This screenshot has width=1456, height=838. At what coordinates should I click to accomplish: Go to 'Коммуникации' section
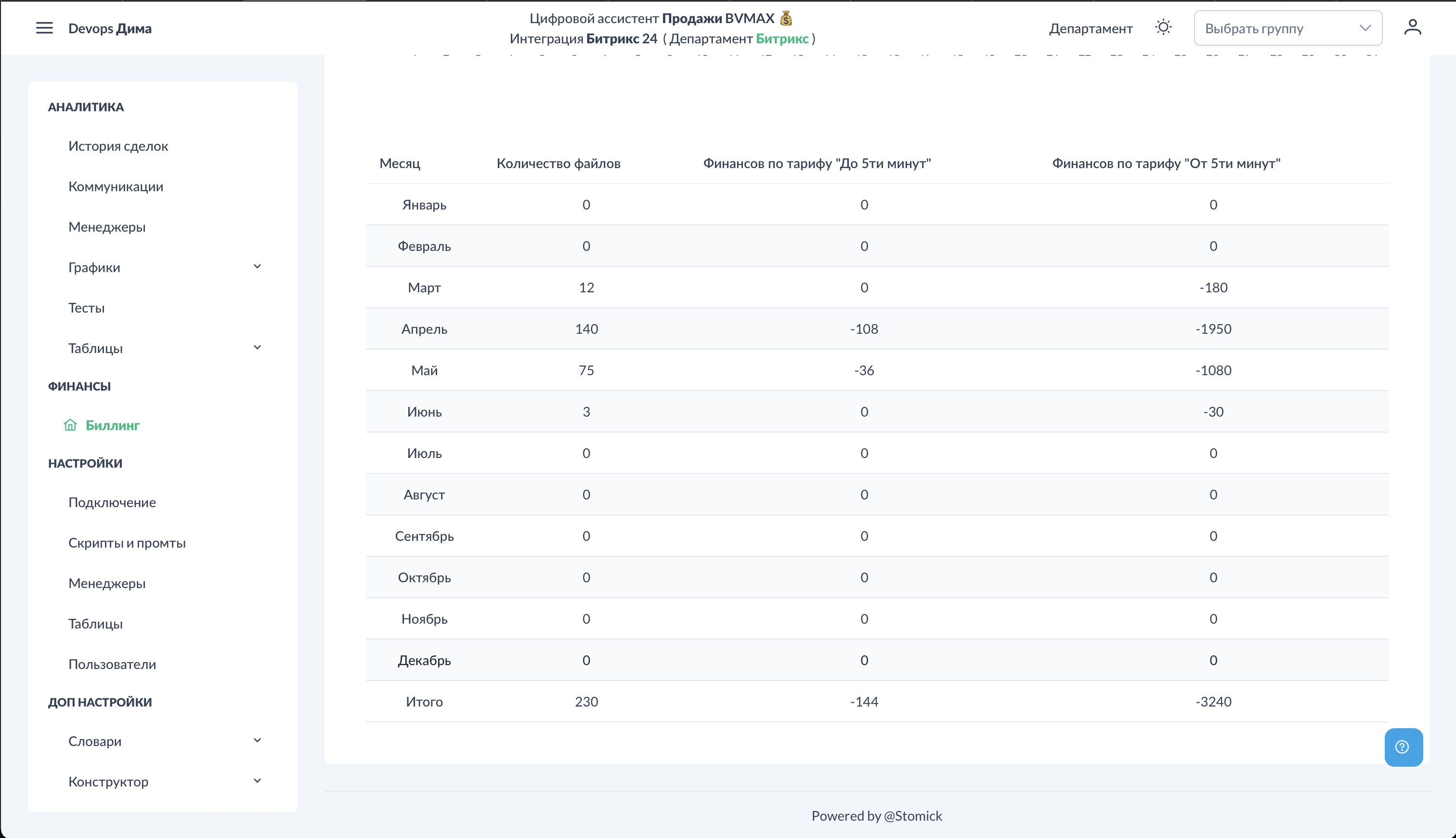click(116, 186)
